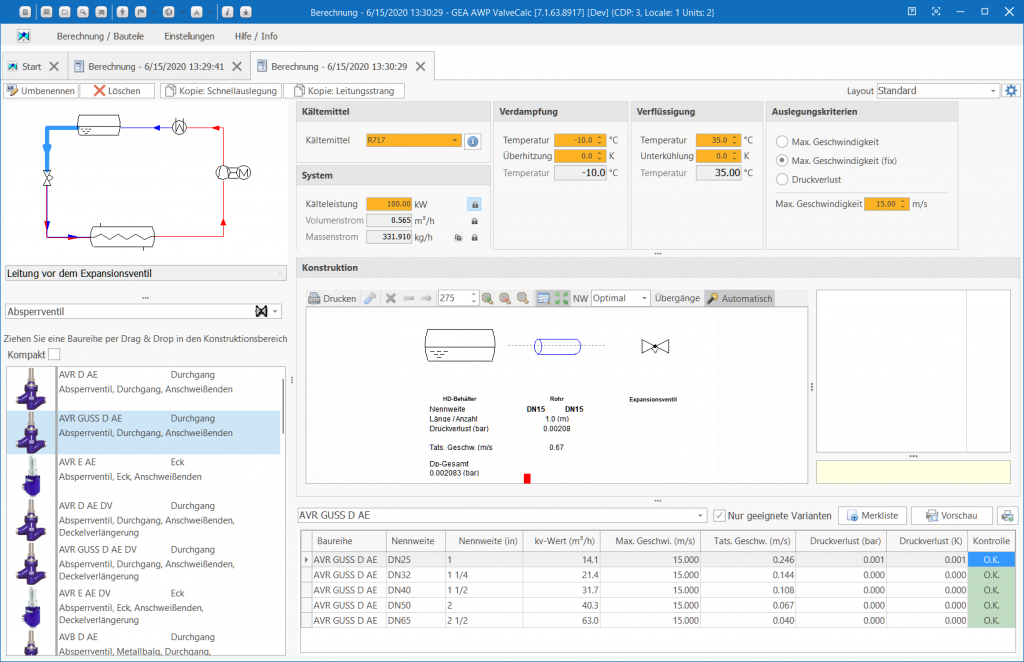This screenshot has height=662, width=1024.
Task: Click the O.K. cell in the DN25 row
Action: coord(991,560)
